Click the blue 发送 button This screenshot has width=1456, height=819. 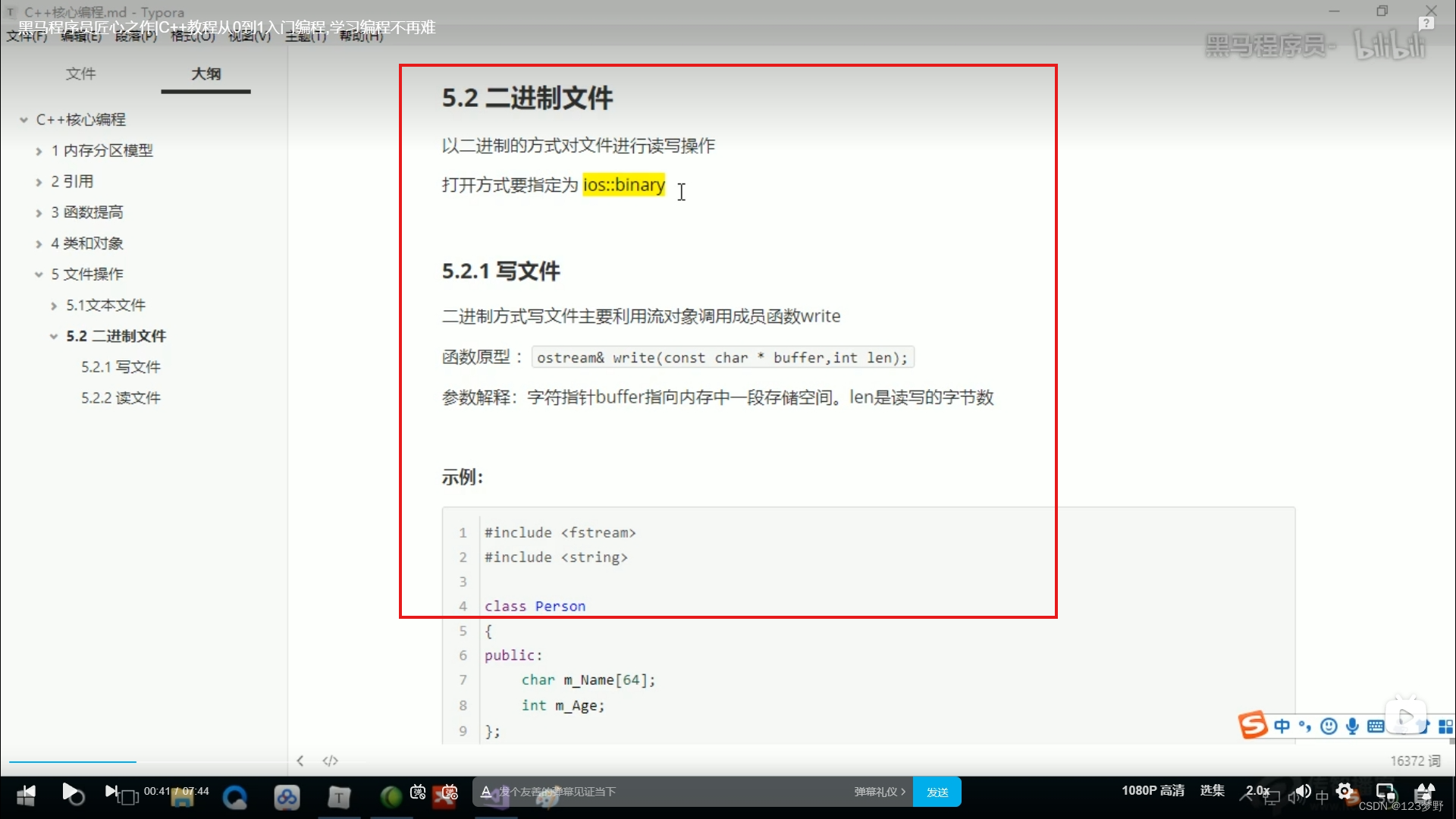(937, 792)
